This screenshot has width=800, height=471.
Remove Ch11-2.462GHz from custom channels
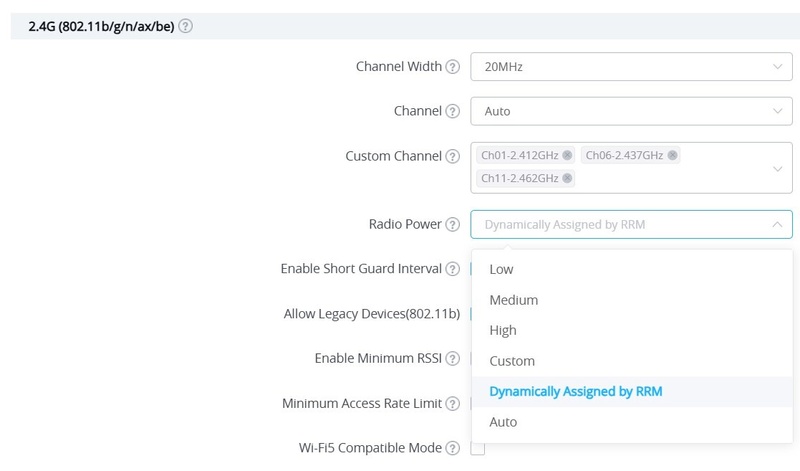[x=567, y=178]
